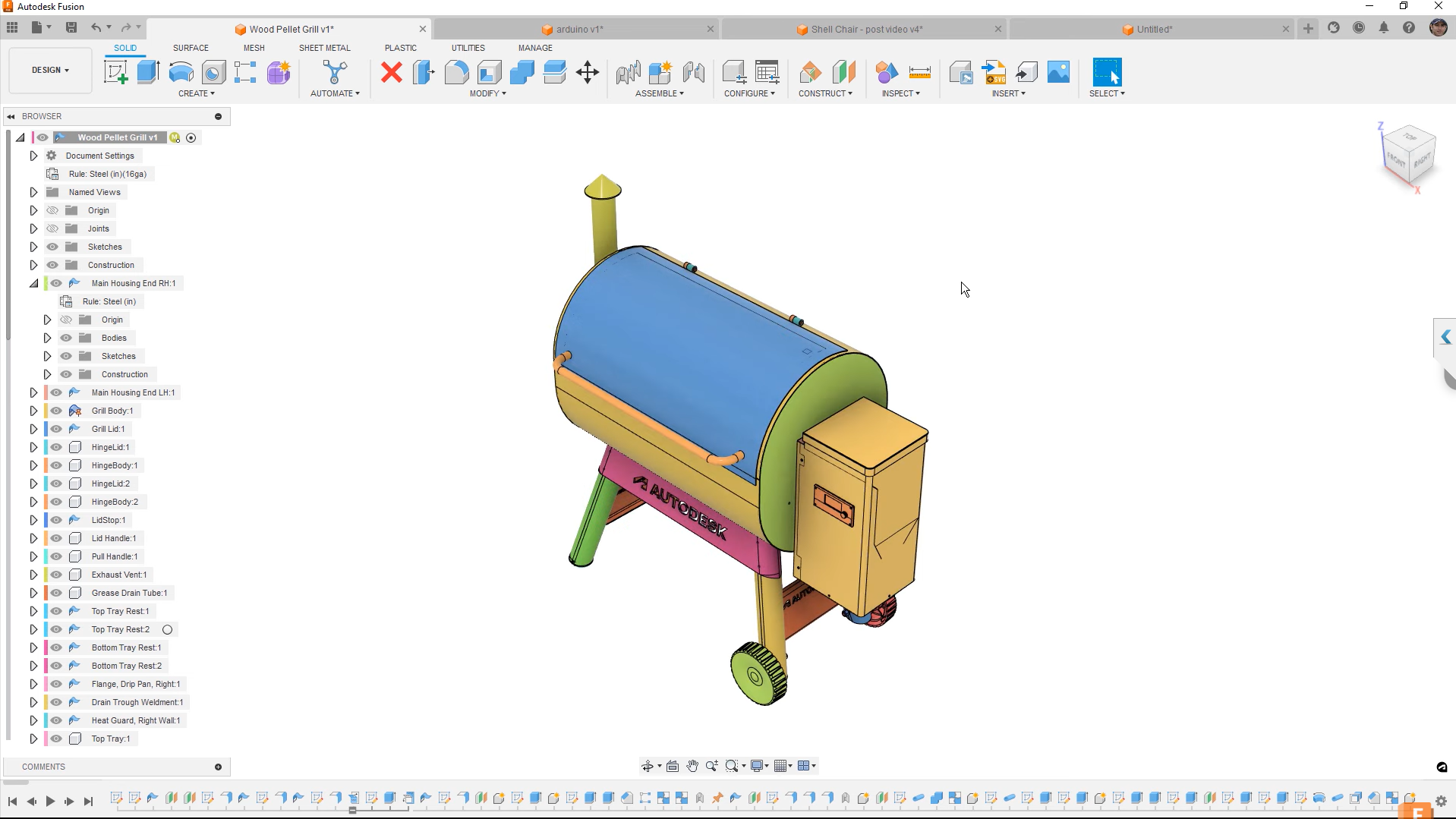This screenshot has height=819, width=1456.
Task: Collapse the Main Housing End RH:1 node
Action: click(33, 283)
